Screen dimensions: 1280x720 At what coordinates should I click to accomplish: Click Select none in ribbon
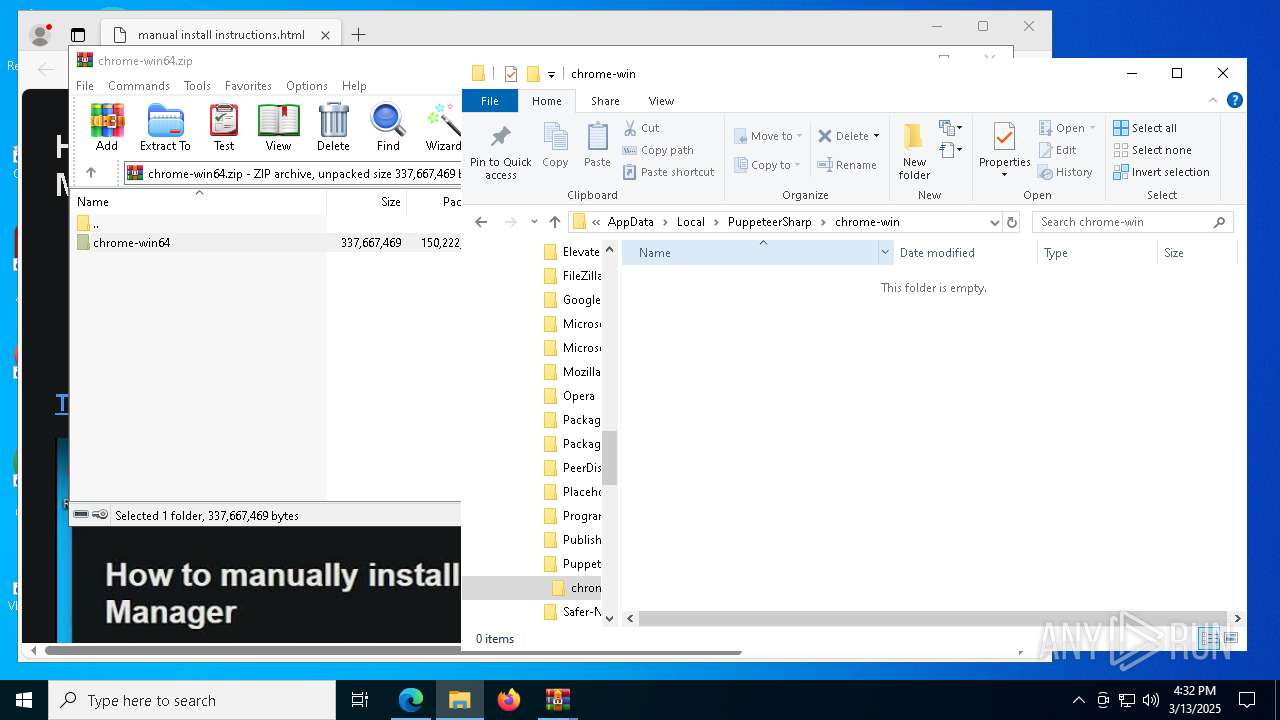pos(1152,150)
